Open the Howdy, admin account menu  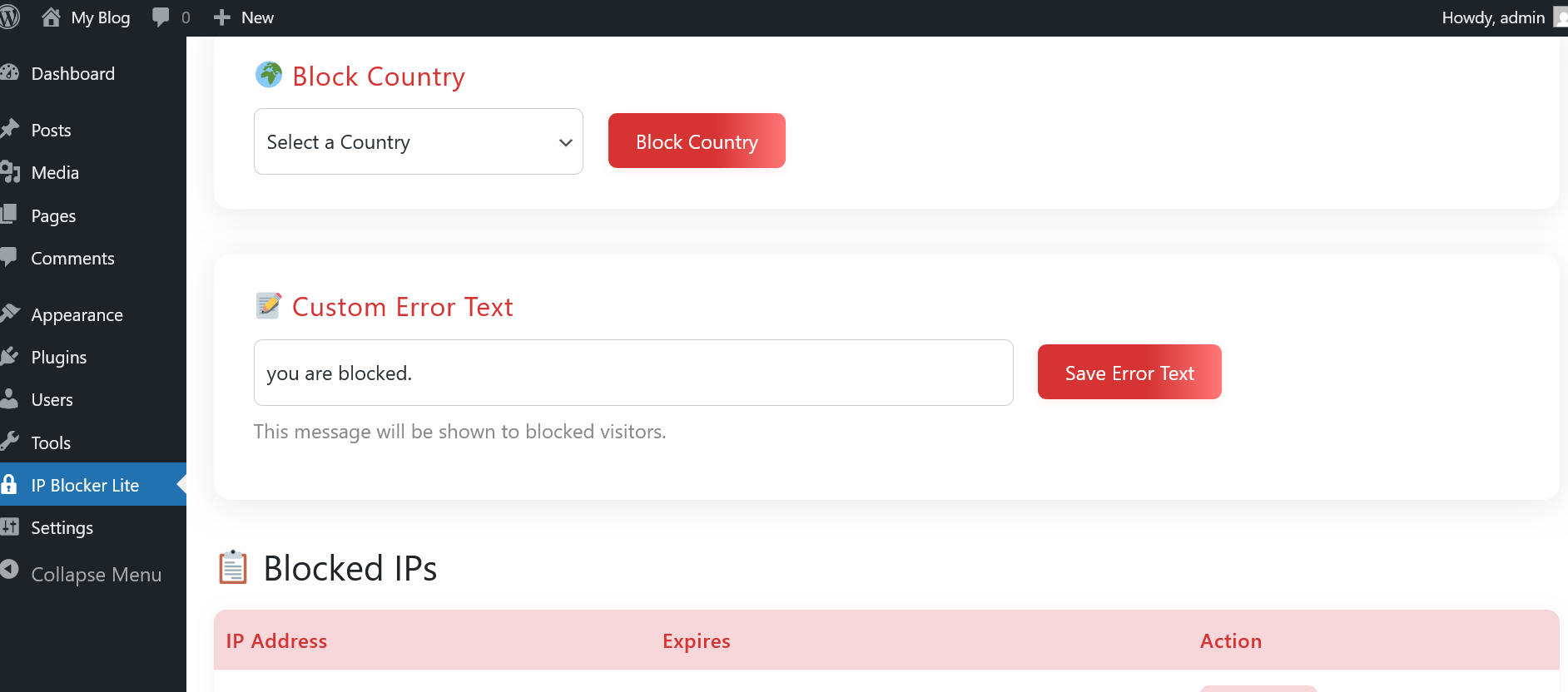pos(1493,17)
